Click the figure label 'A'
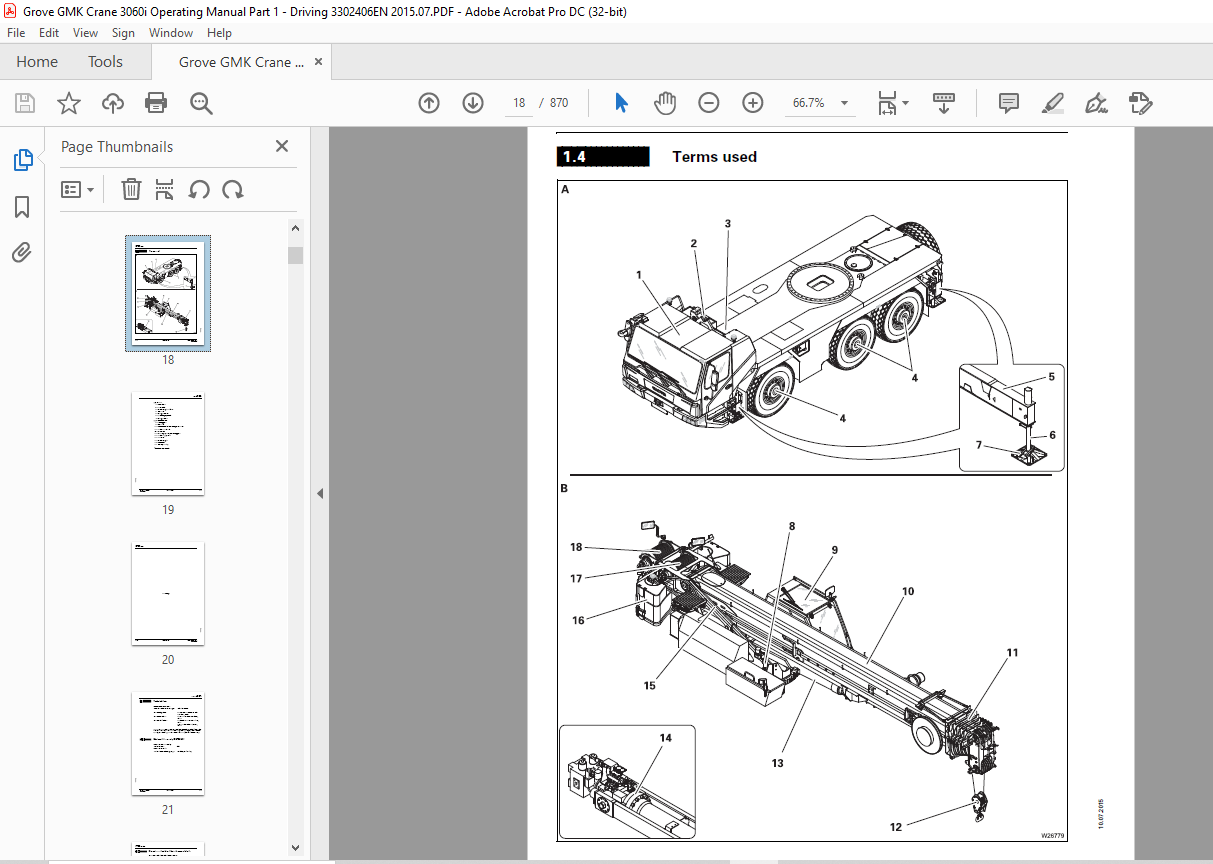This screenshot has width=1213, height=864. 566,190
